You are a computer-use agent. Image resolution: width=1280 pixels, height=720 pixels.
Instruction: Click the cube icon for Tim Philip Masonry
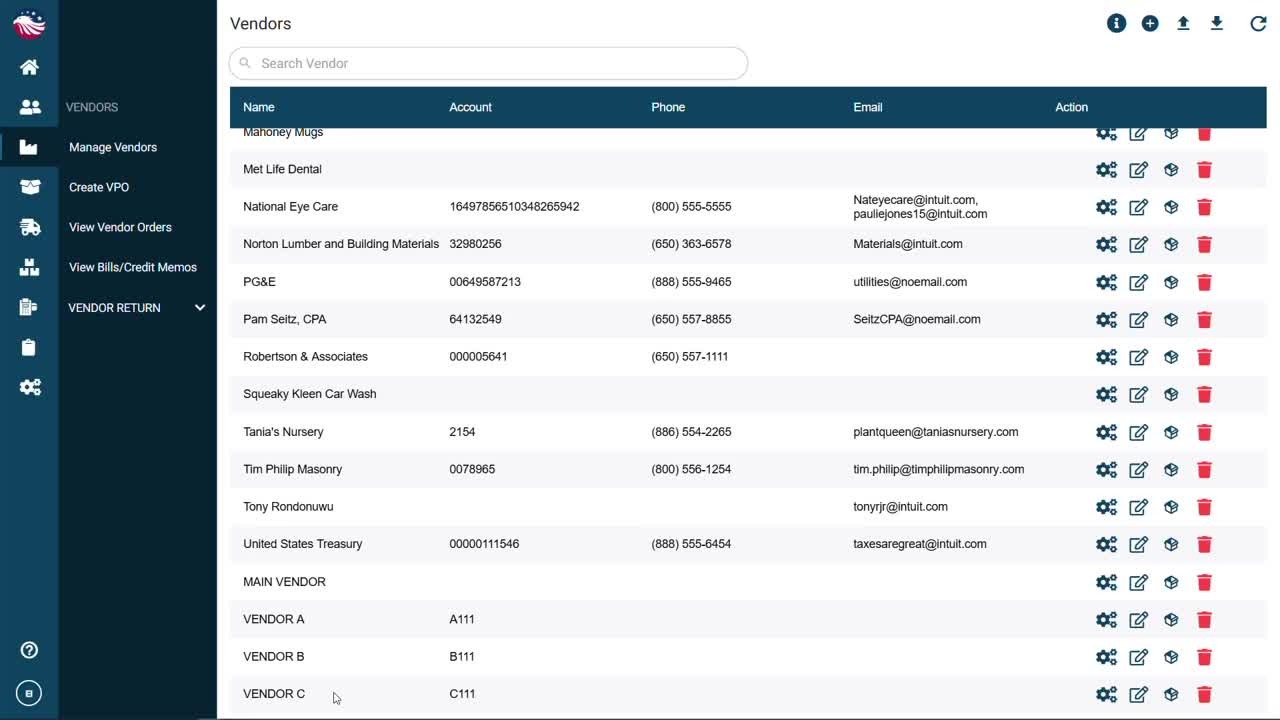[x=1171, y=470]
